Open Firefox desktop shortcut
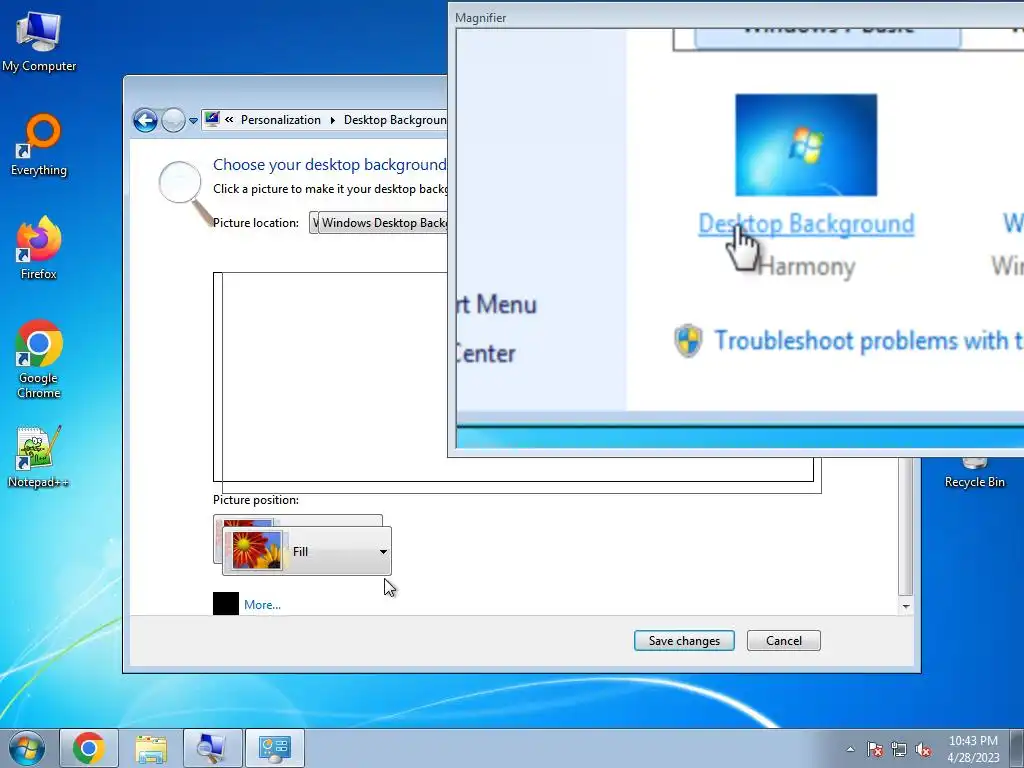The height and width of the screenshot is (768, 1024). coord(39,248)
